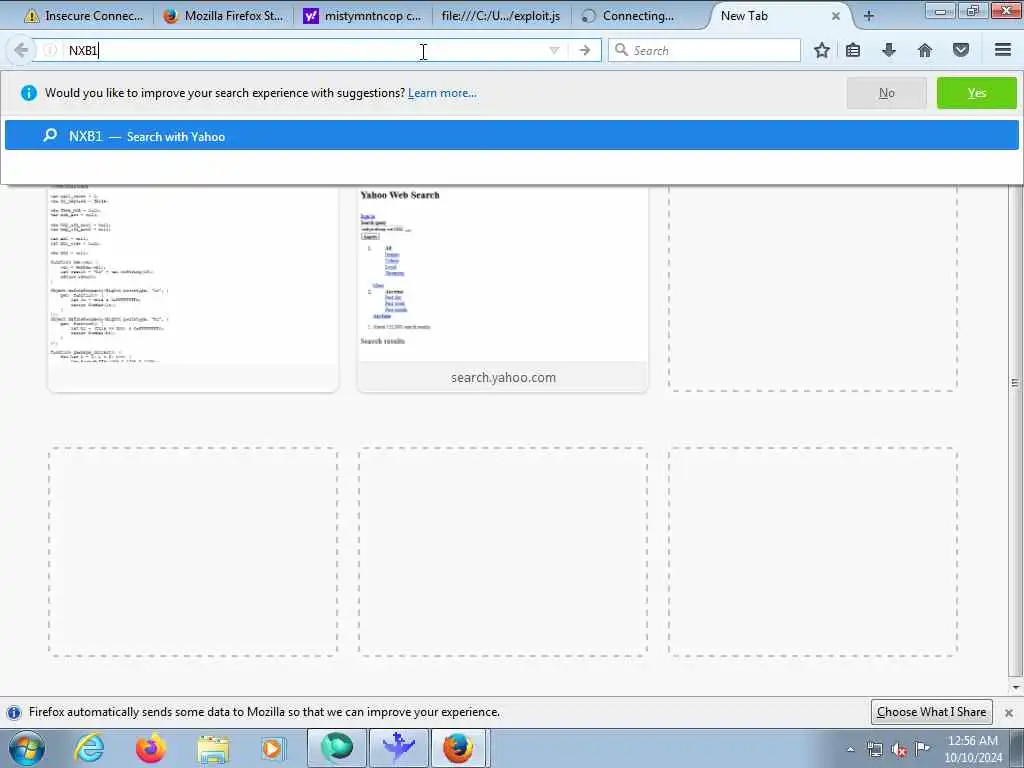
Task: Select NXB1 Search with Yahoo suggestion
Action: [511, 135]
